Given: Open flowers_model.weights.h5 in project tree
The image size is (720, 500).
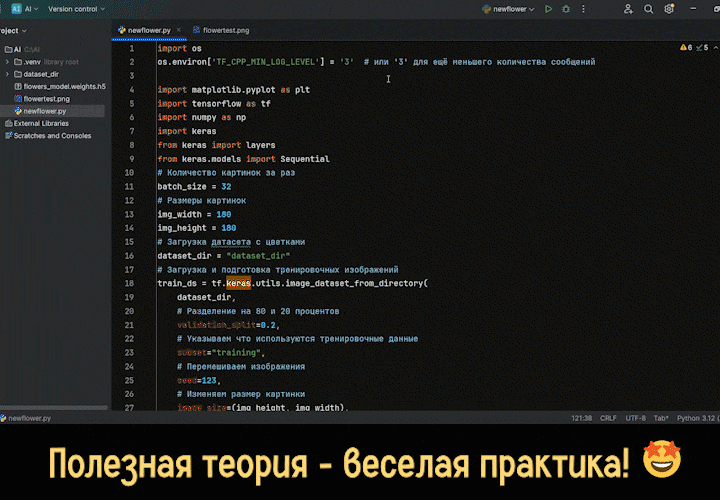Looking at the screenshot, I should (63, 87).
